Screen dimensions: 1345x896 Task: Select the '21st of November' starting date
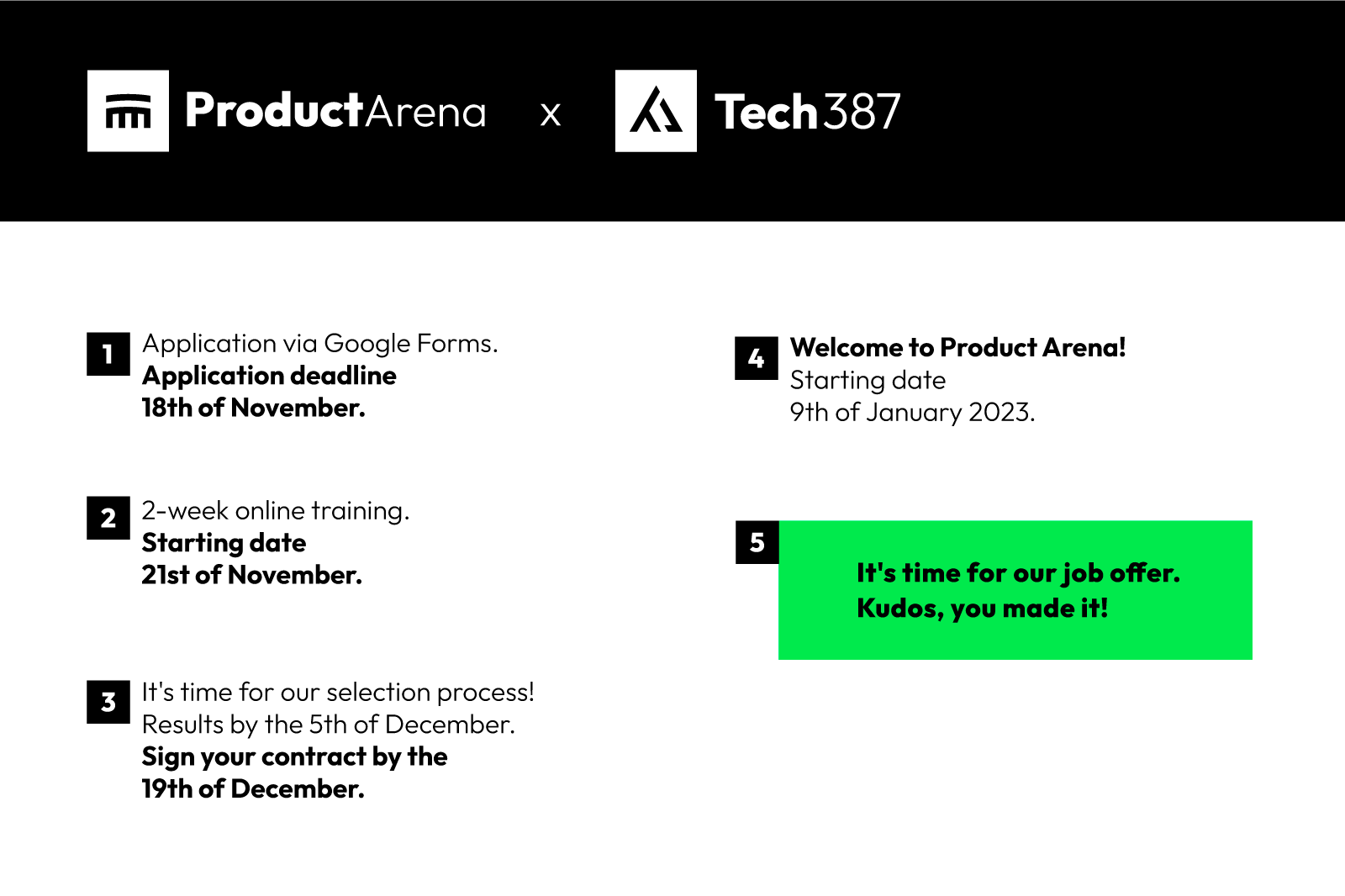251,575
